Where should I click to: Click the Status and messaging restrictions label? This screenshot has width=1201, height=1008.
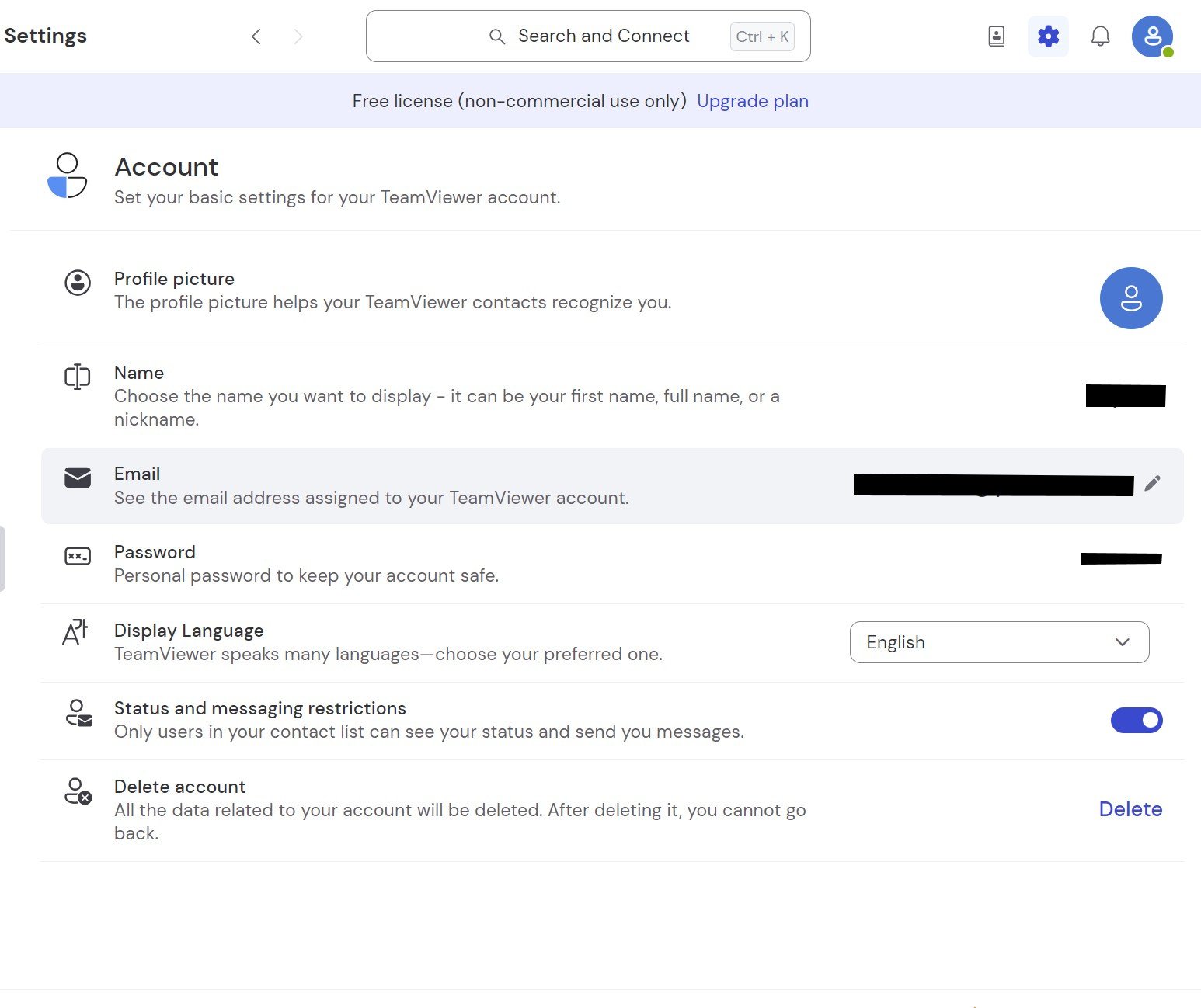click(x=260, y=708)
